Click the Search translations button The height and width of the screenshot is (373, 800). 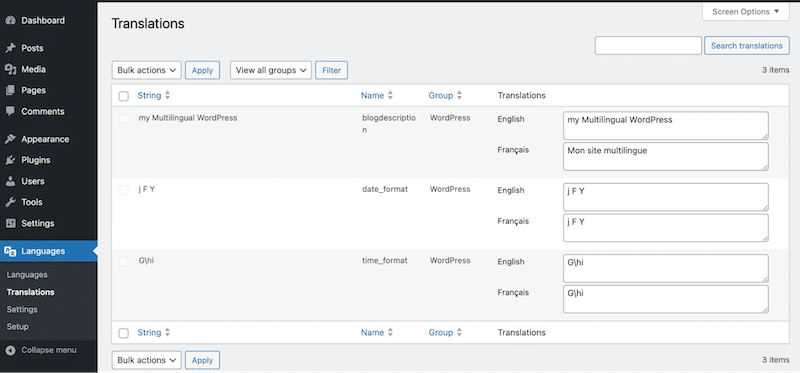[x=746, y=45]
